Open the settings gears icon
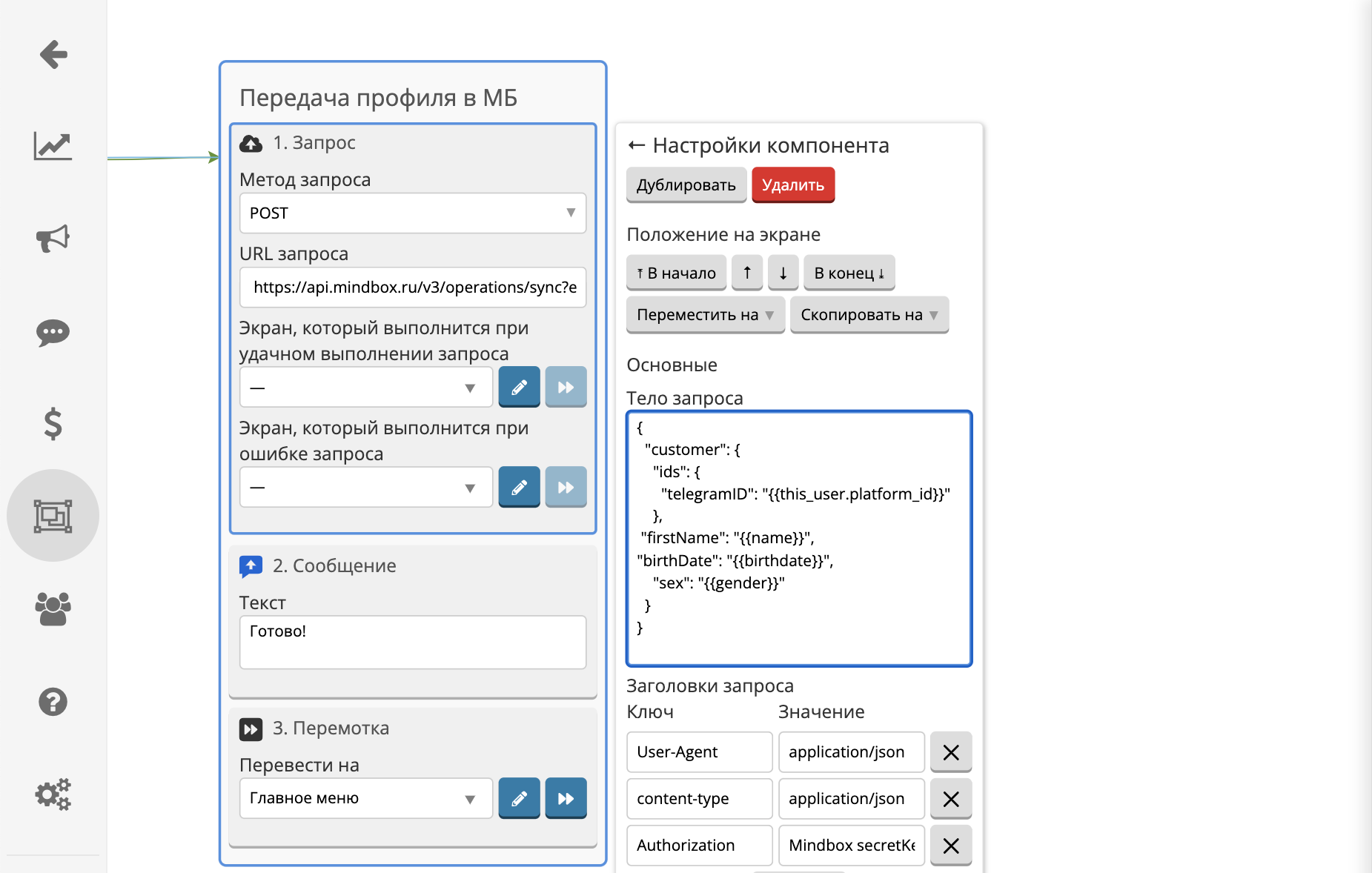Screen dimensions: 1372x873 (x=53, y=794)
